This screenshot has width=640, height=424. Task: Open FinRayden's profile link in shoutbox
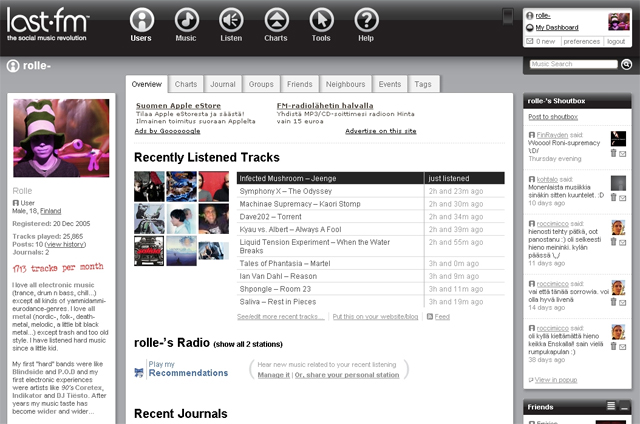pyautogui.click(x=552, y=135)
